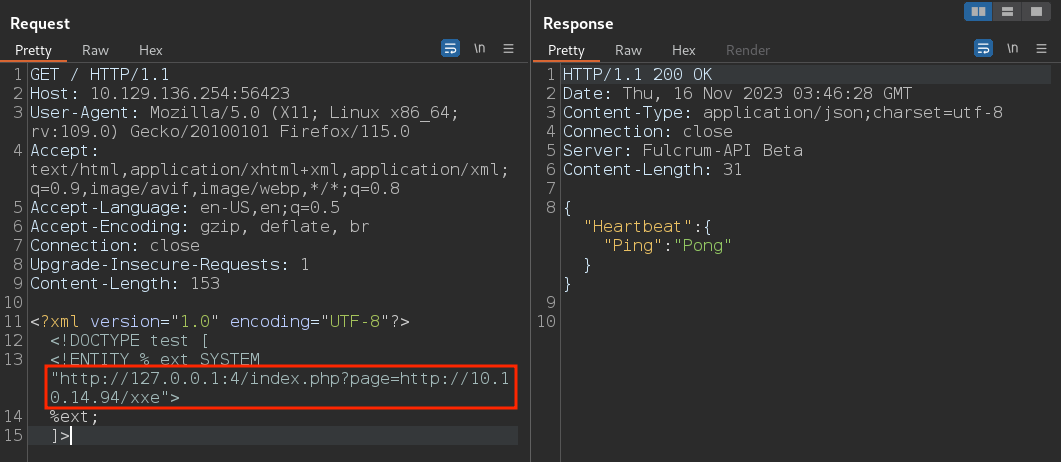Switch to Request Hex tab

click(x=151, y=50)
